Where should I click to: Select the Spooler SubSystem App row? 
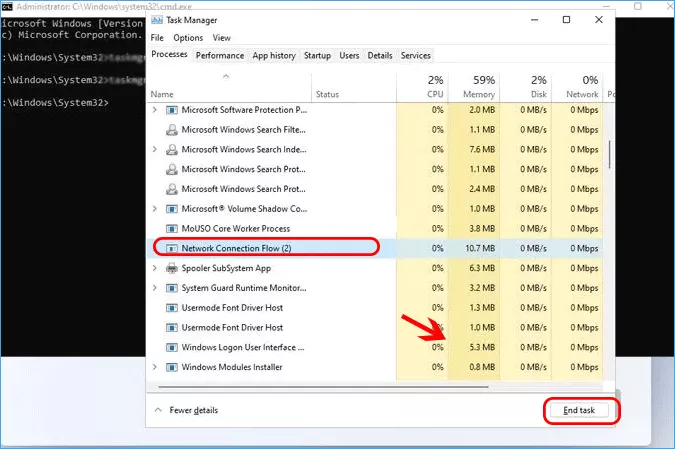pos(375,269)
